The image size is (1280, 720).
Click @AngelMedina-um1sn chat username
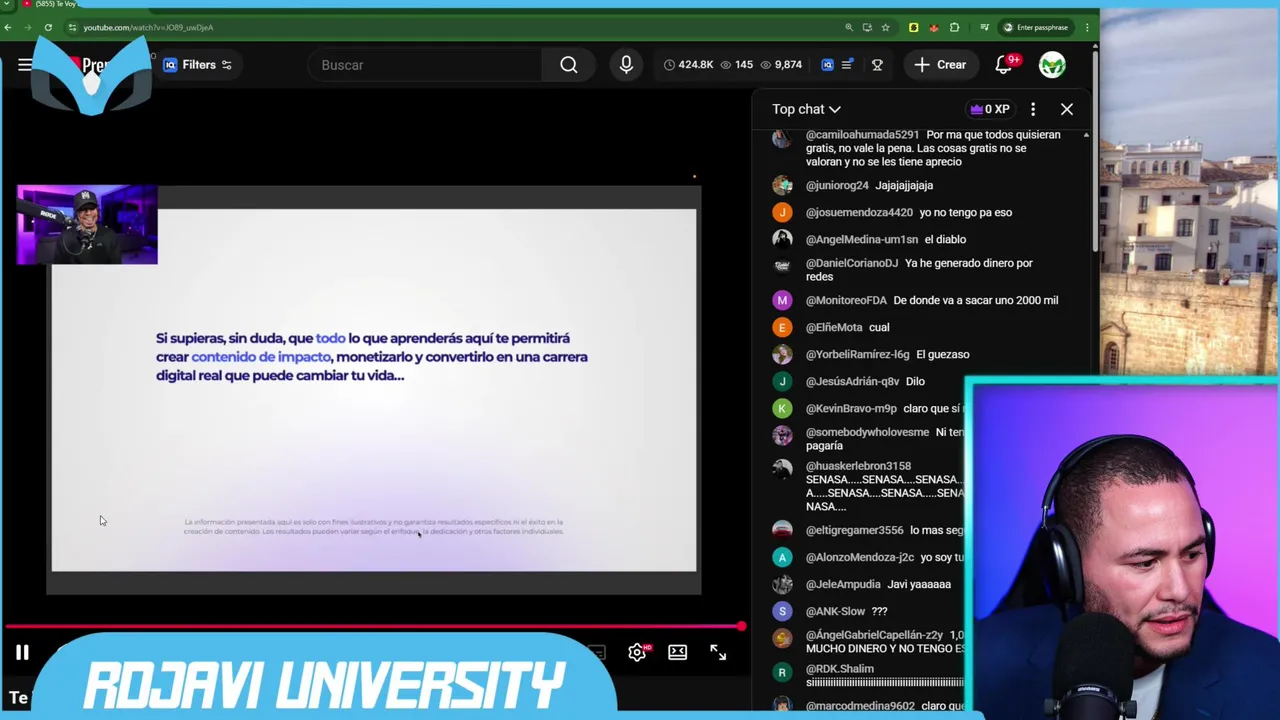pos(862,239)
